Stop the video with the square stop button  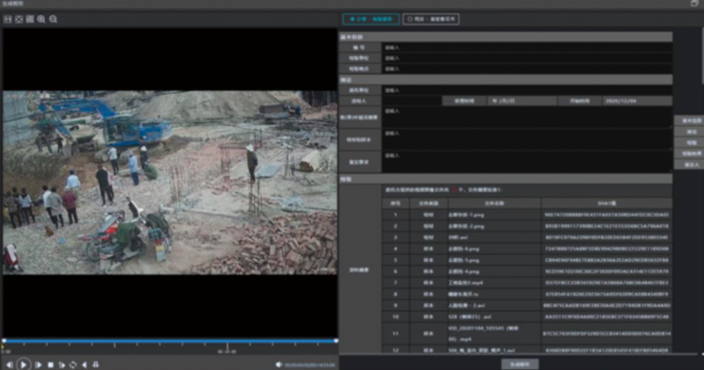(51, 365)
